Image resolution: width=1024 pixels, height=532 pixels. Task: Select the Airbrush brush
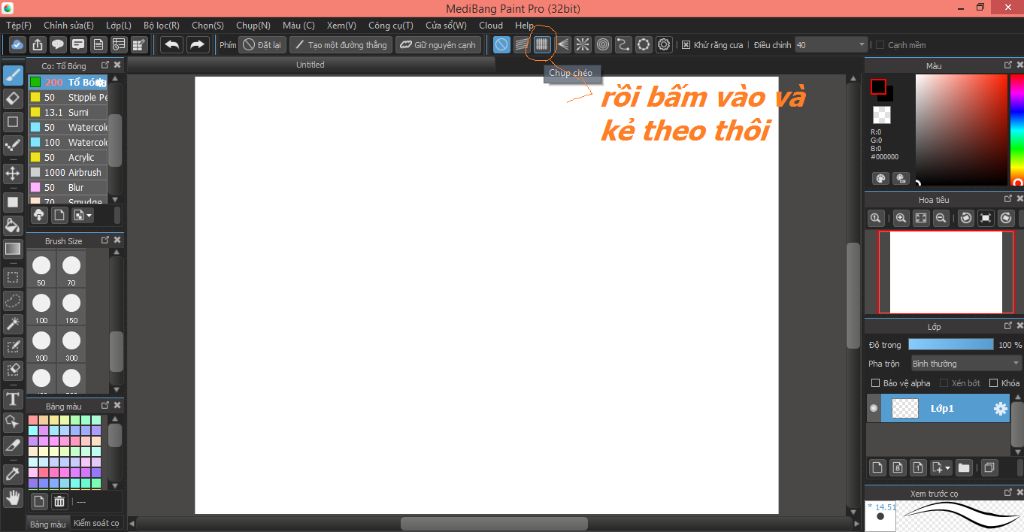(68, 172)
